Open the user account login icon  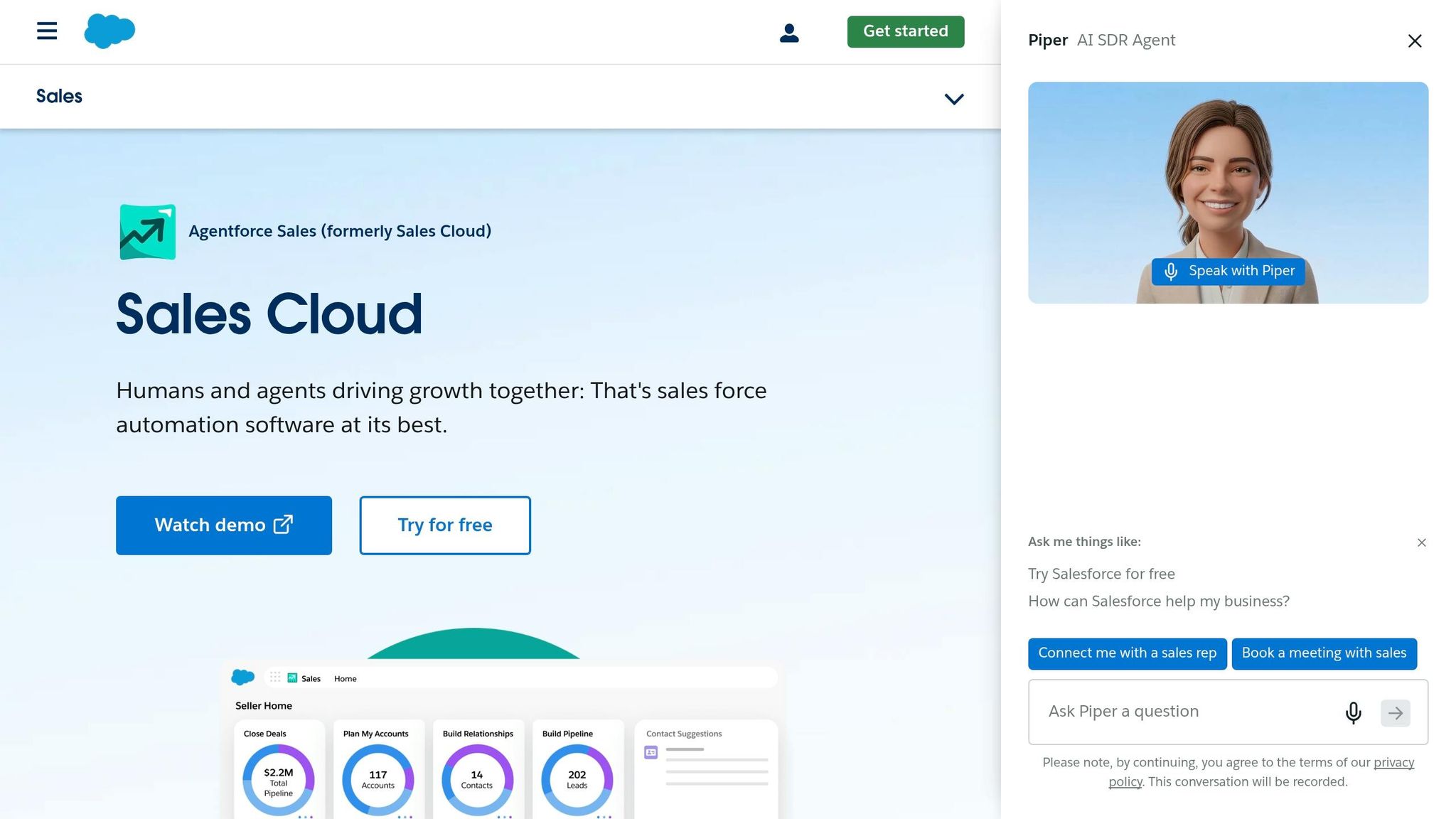click(x=789, y=33)
